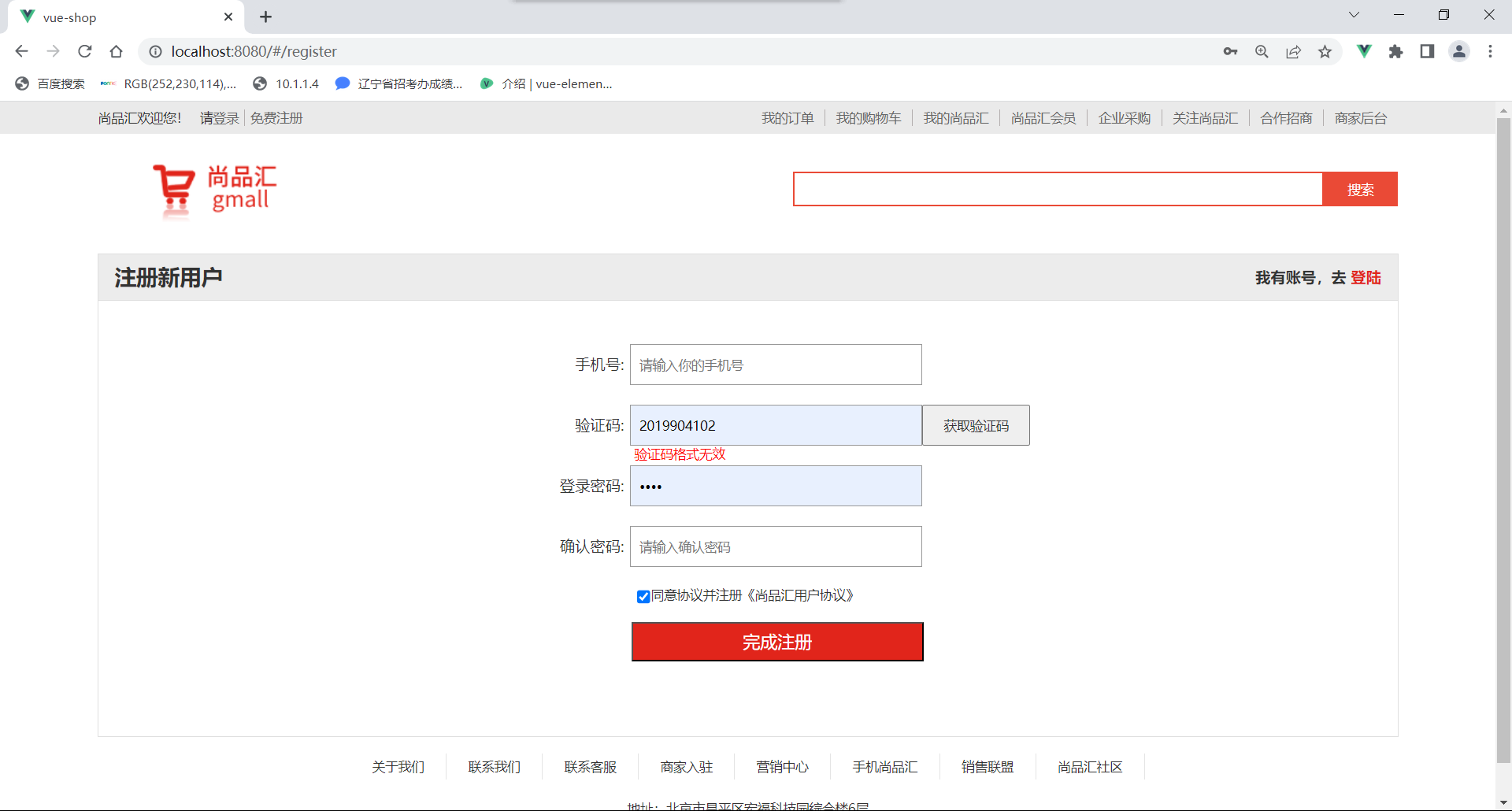
Task: Open the Vue devtools extension icon
Action: [1364, 51]
